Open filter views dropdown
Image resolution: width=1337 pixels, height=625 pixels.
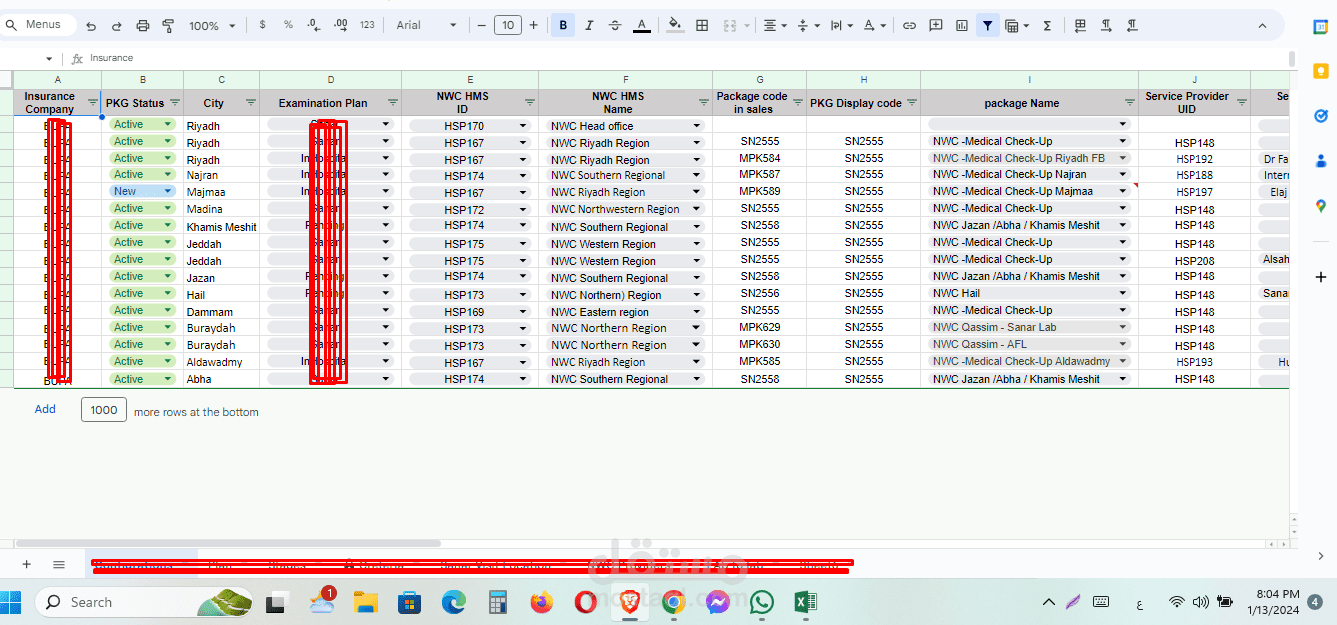point(1017,25)
